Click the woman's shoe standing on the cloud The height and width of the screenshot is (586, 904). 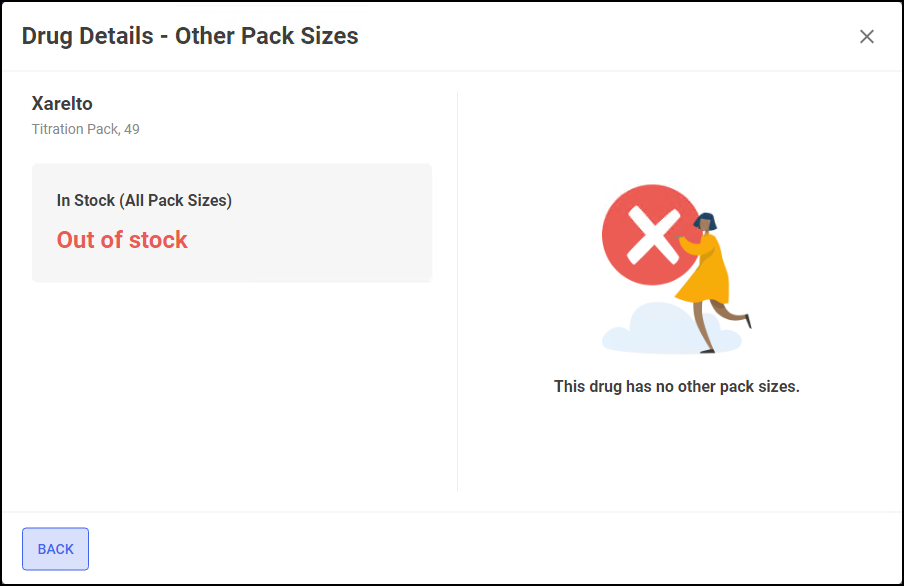point(708,350)
